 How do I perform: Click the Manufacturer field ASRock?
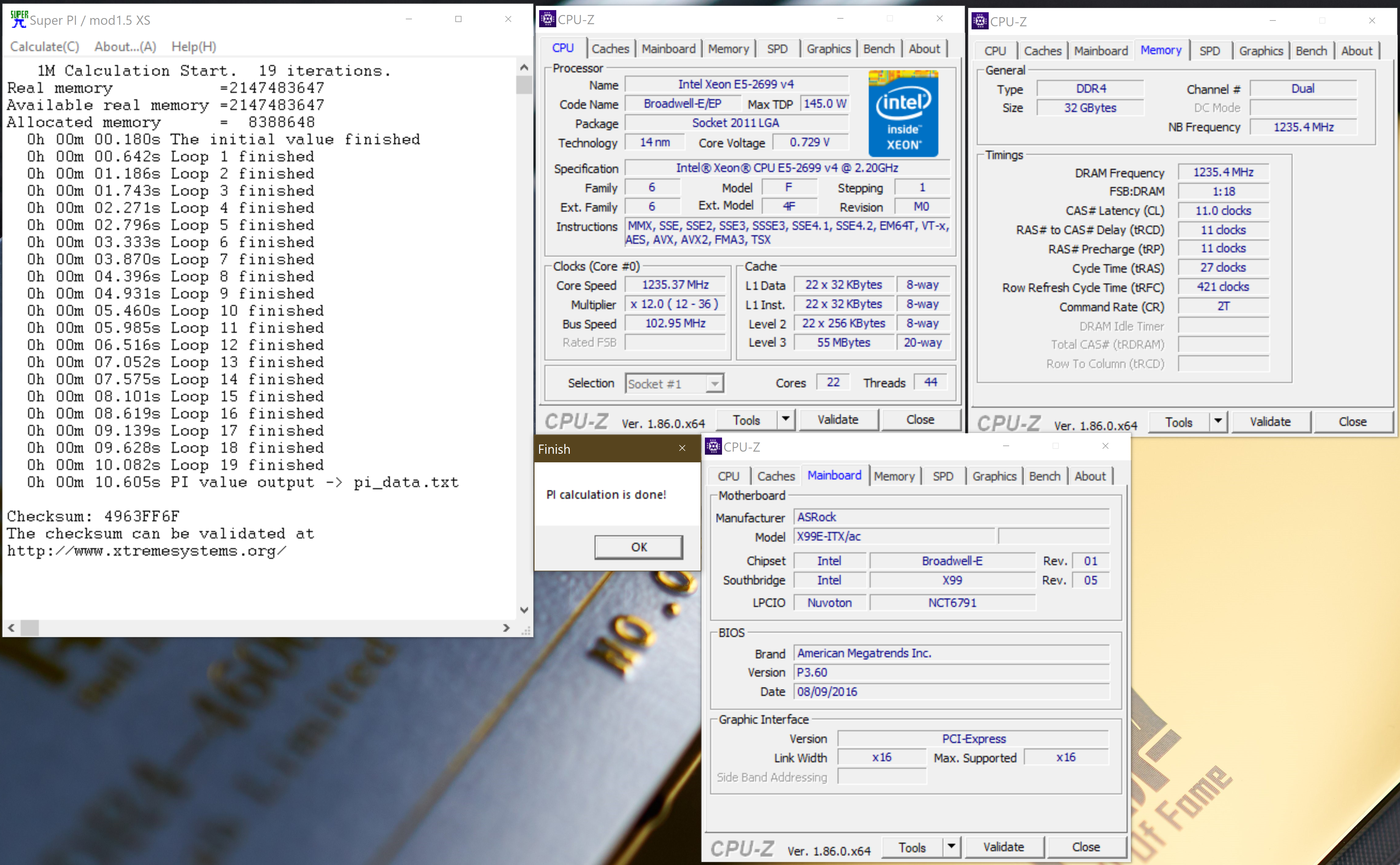click(x=951, y=516)
